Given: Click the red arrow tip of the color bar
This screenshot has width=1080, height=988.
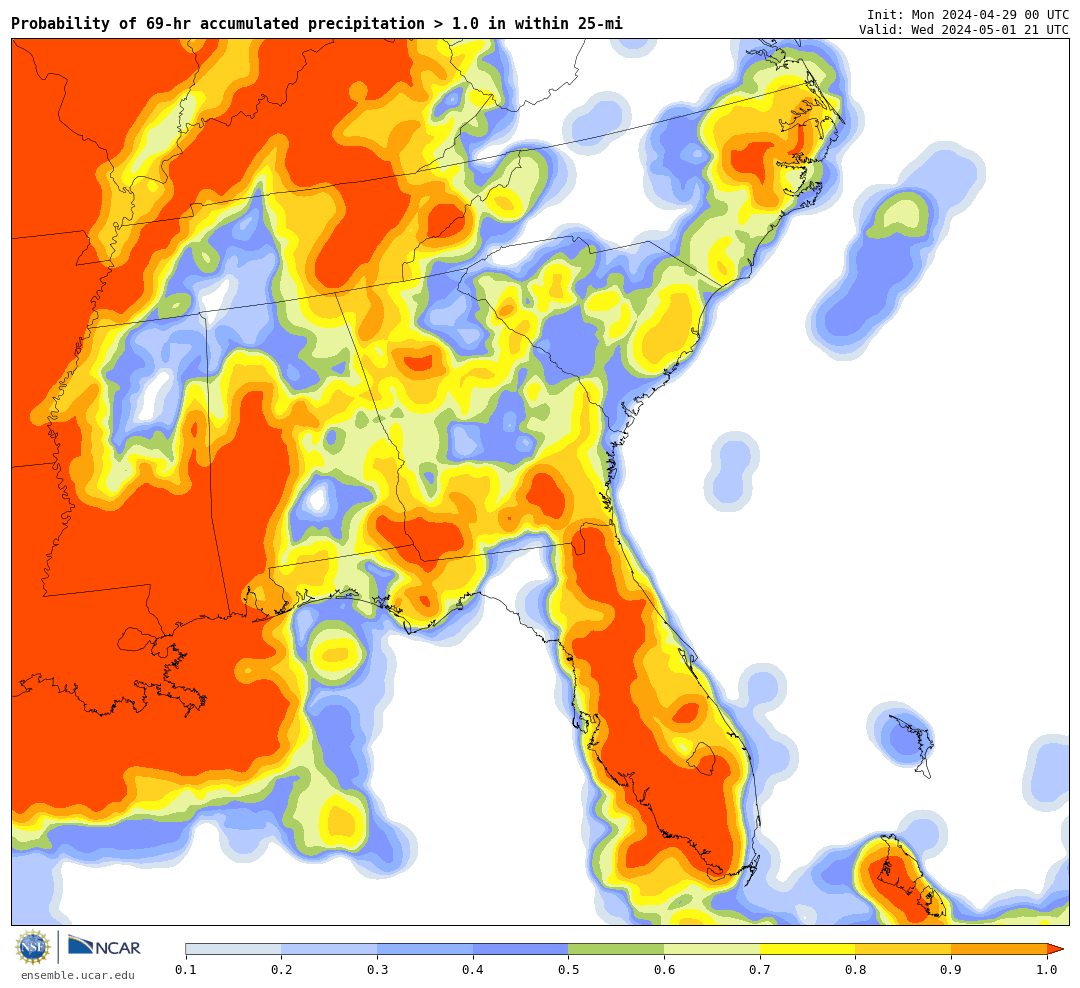Looking at the screenshot, I should pos(1055,949).
